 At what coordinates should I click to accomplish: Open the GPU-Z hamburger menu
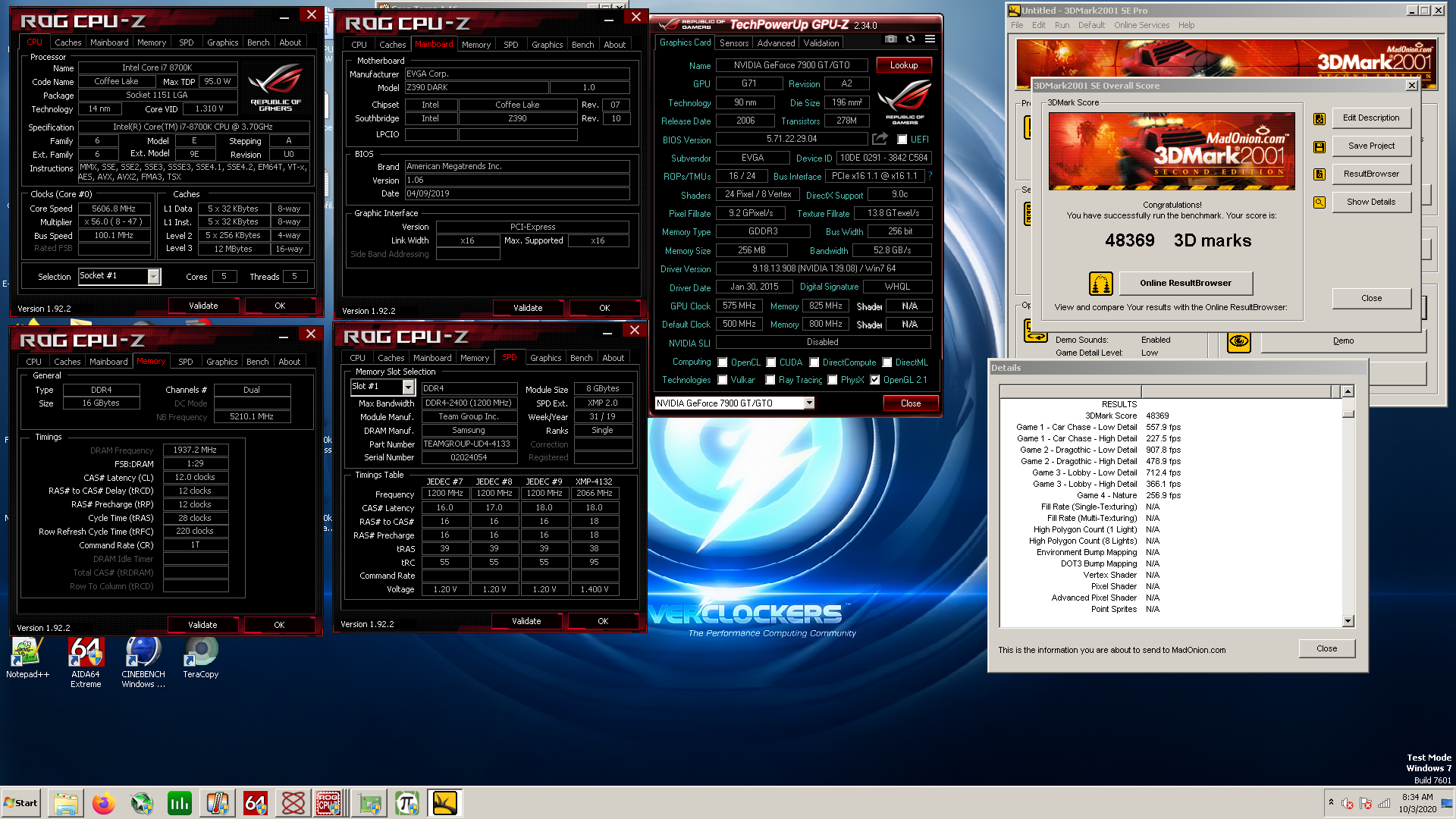(930, 39)
